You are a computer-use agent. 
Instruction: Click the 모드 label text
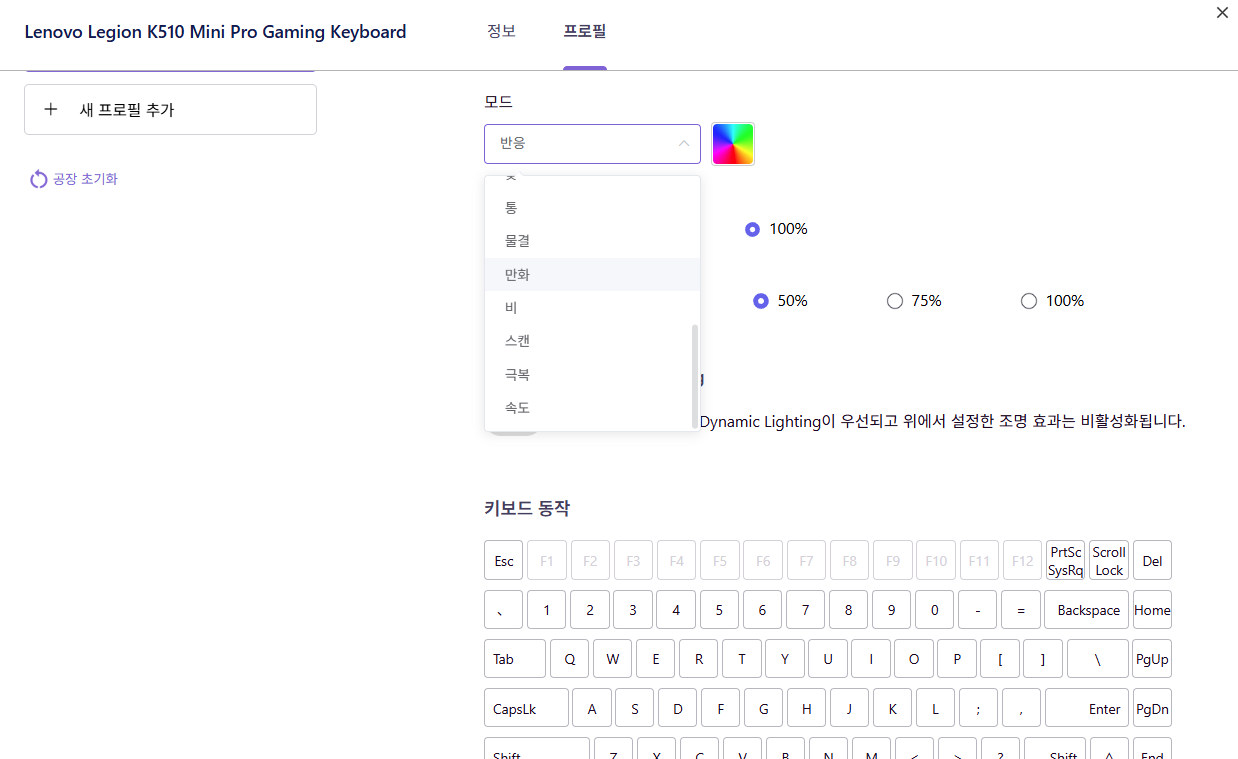(x=498, y=102)
